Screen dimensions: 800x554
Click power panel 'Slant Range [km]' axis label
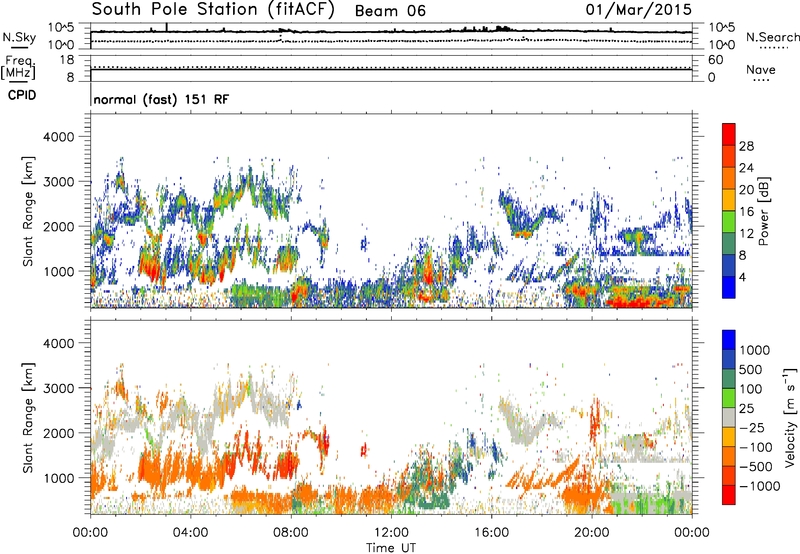[28, 211]
